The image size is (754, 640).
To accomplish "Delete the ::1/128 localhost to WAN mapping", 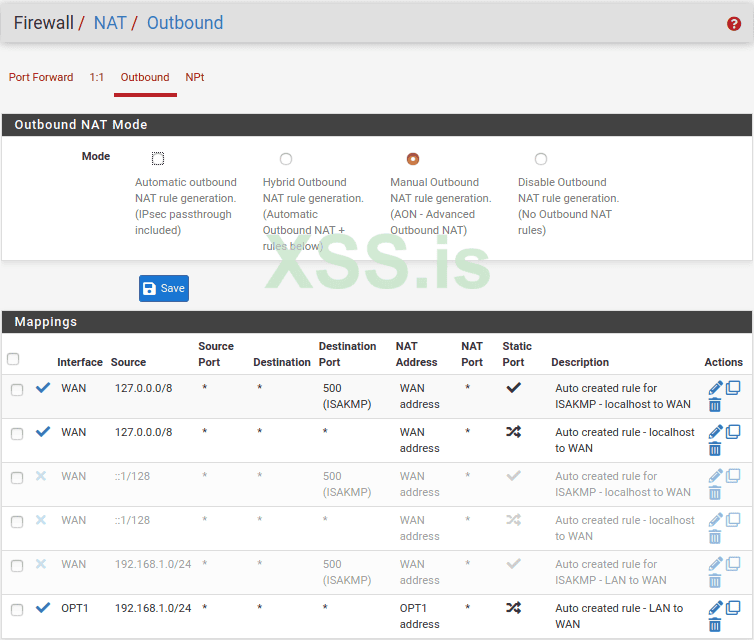I will [715, 537].
